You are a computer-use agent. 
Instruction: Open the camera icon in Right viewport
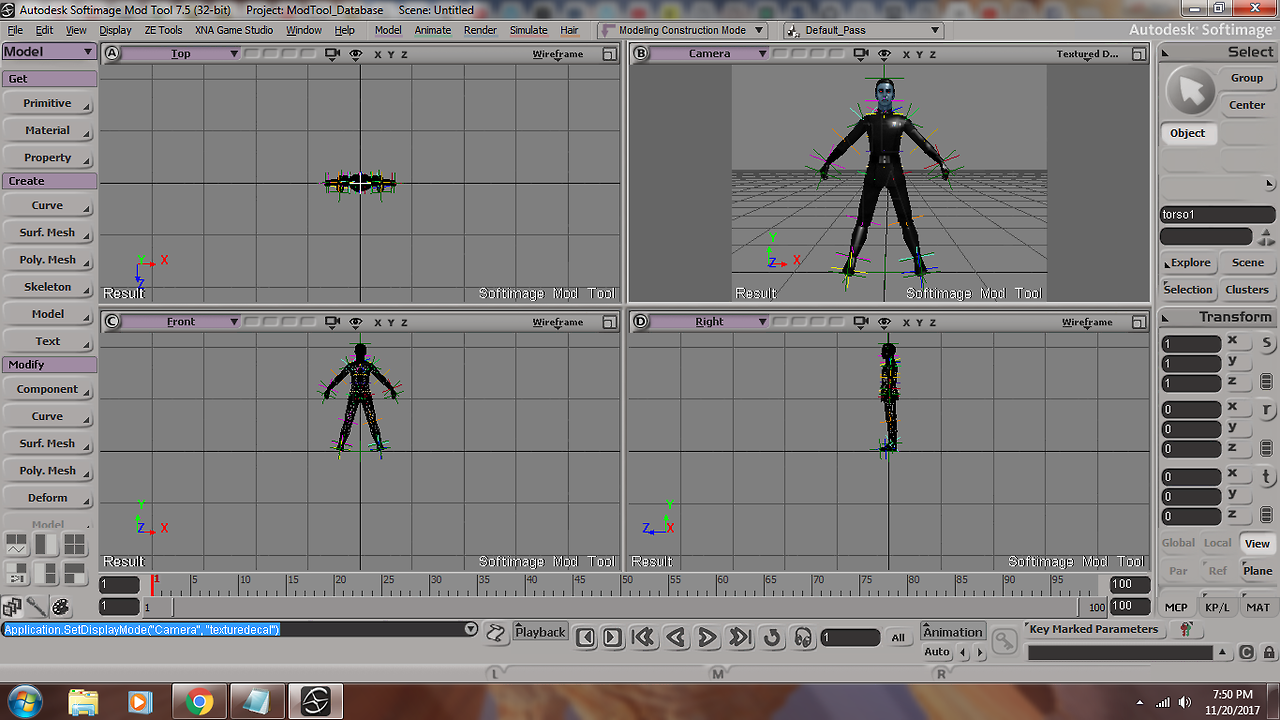pyautogui.click(x=861, y=322)
